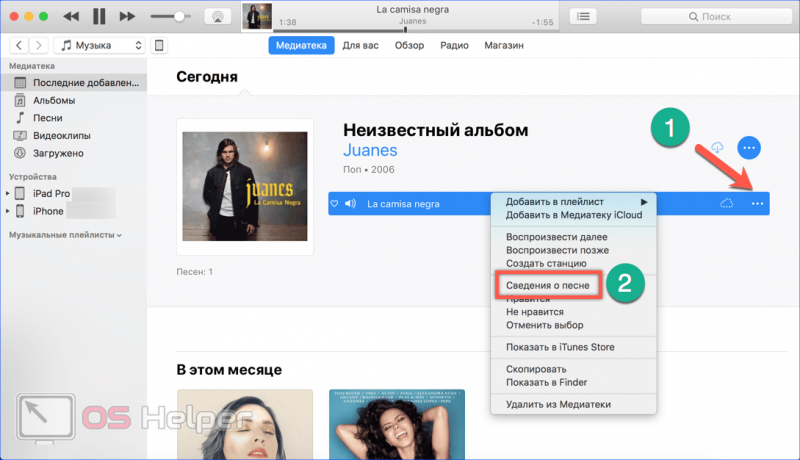This screenshot has height=460, width=800.
Task: Pause the currently playing song
Action: [x=99, y=16]
